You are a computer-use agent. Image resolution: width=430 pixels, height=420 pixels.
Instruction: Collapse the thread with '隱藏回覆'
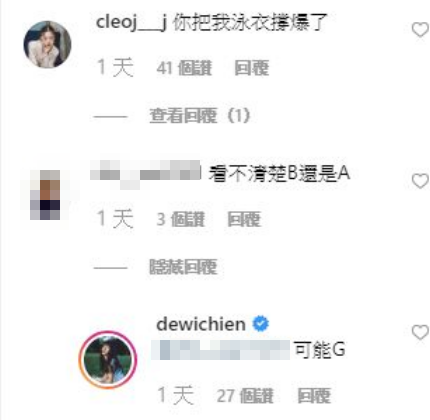(x=183, y=267)
